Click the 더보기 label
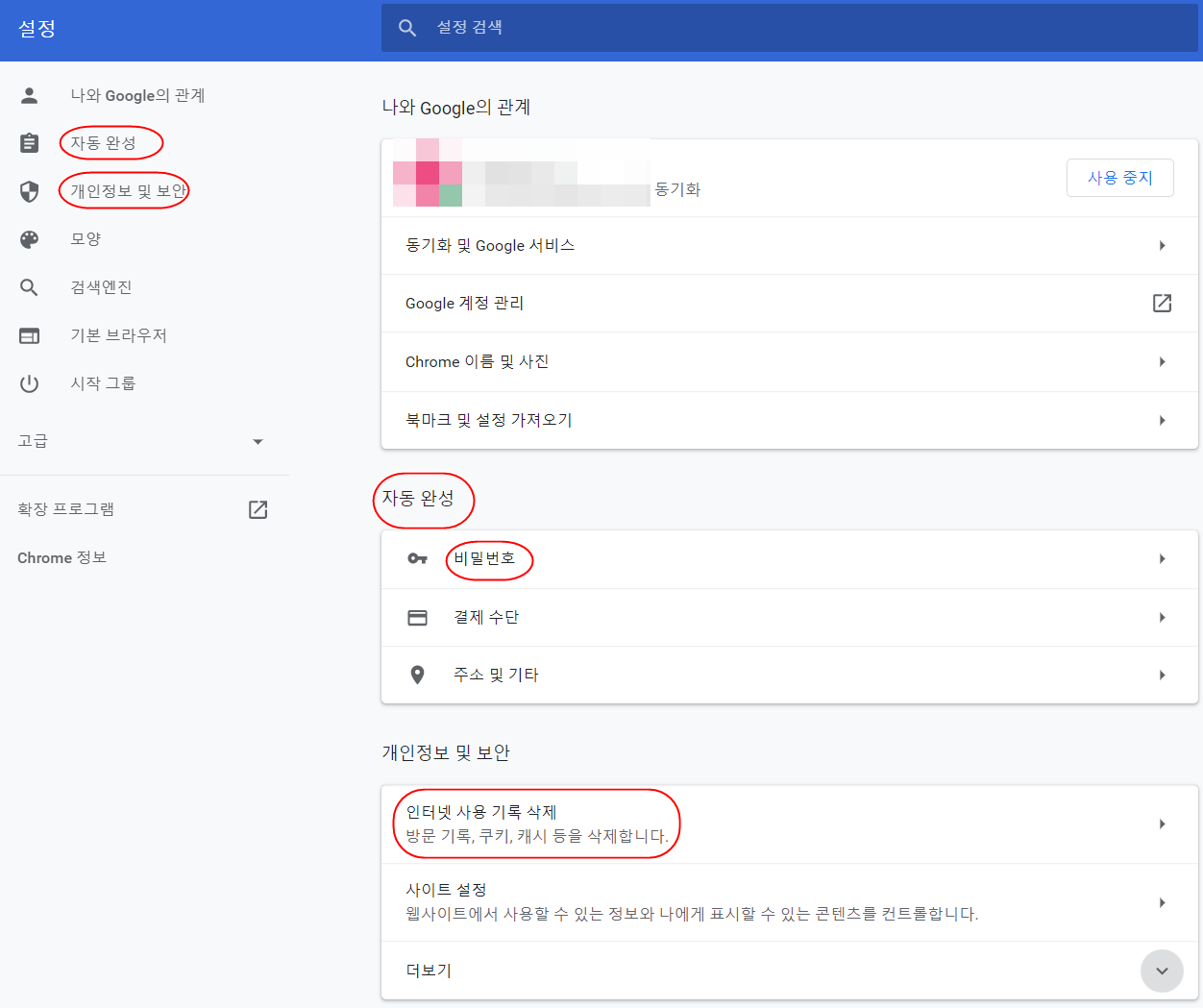The height and width of the screenshot is (1008, 1203). click(x=429, y=971)
